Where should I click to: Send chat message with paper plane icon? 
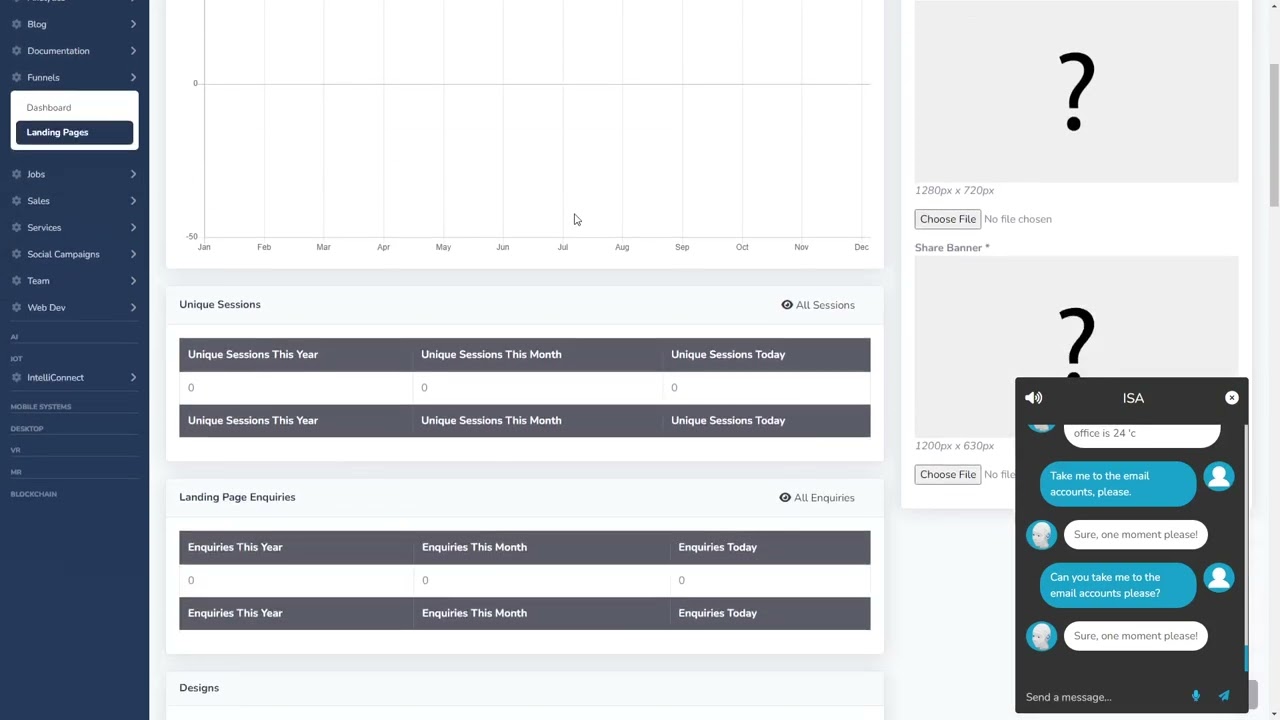[1223, 696]
